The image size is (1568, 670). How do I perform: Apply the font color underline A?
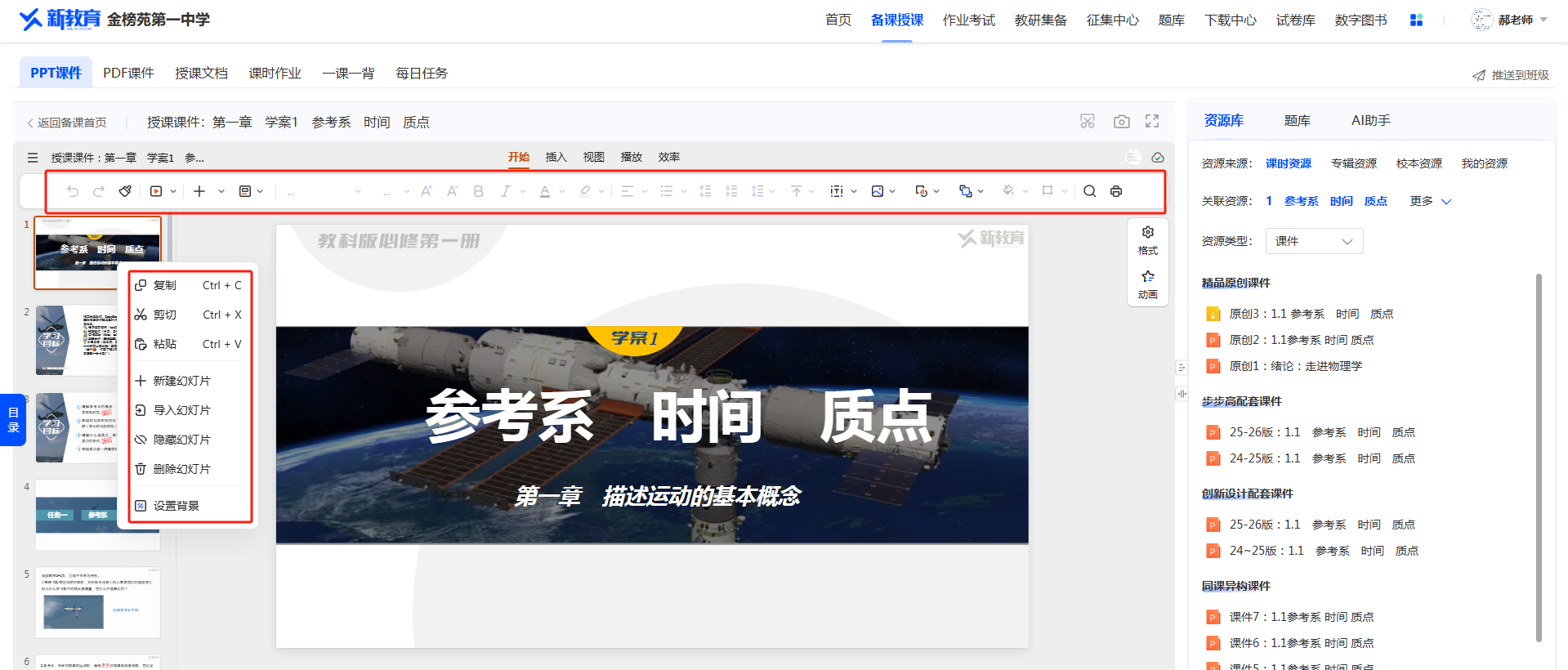click(545, 191)
